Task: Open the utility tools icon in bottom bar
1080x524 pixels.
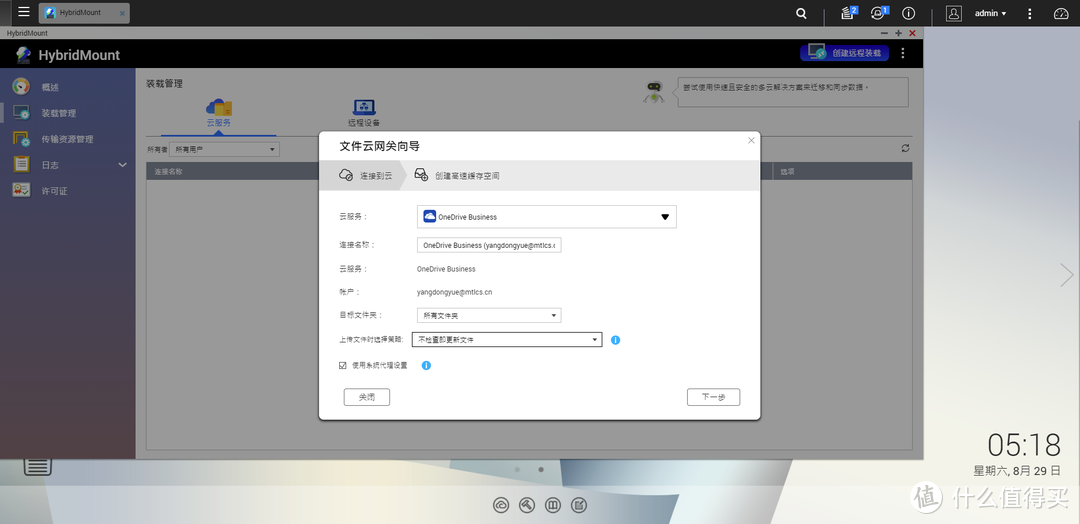Action: (x=527, y=505)
